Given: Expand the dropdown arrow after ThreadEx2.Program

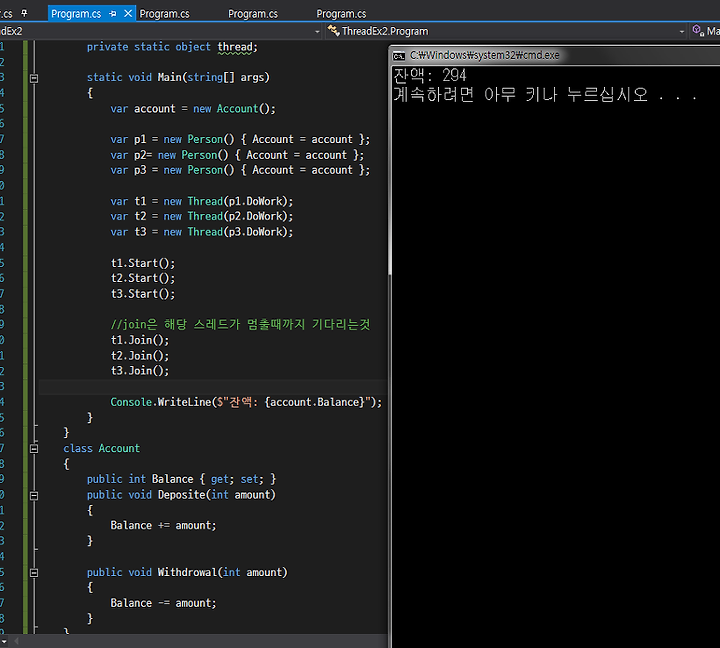Looking at the screenshot, I should point(682,31).
